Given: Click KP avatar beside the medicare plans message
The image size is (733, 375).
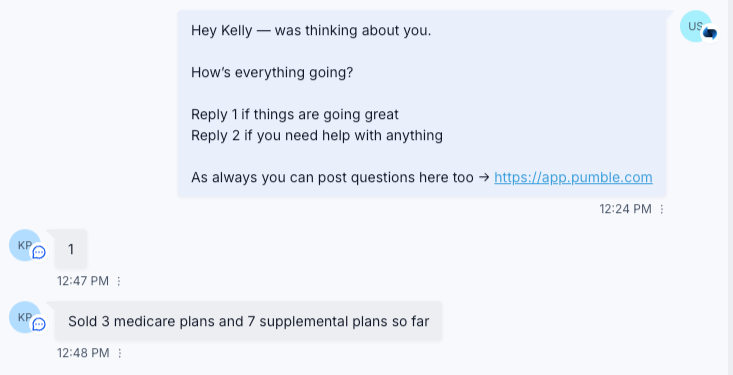Looking at the screenshot, I should tap(25, 317).
